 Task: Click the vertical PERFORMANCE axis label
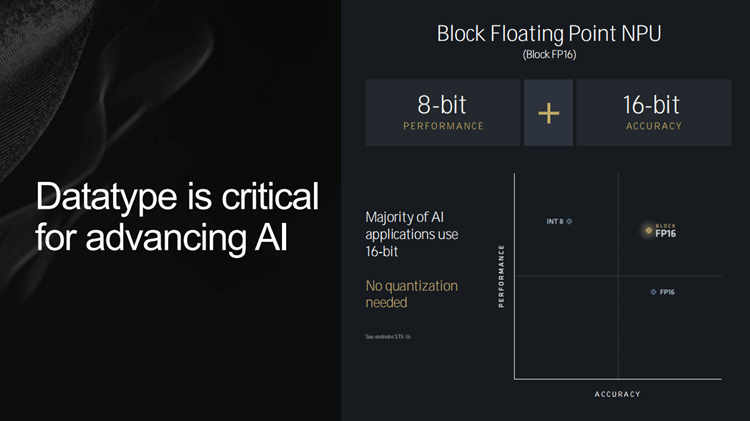click(501, 276)
